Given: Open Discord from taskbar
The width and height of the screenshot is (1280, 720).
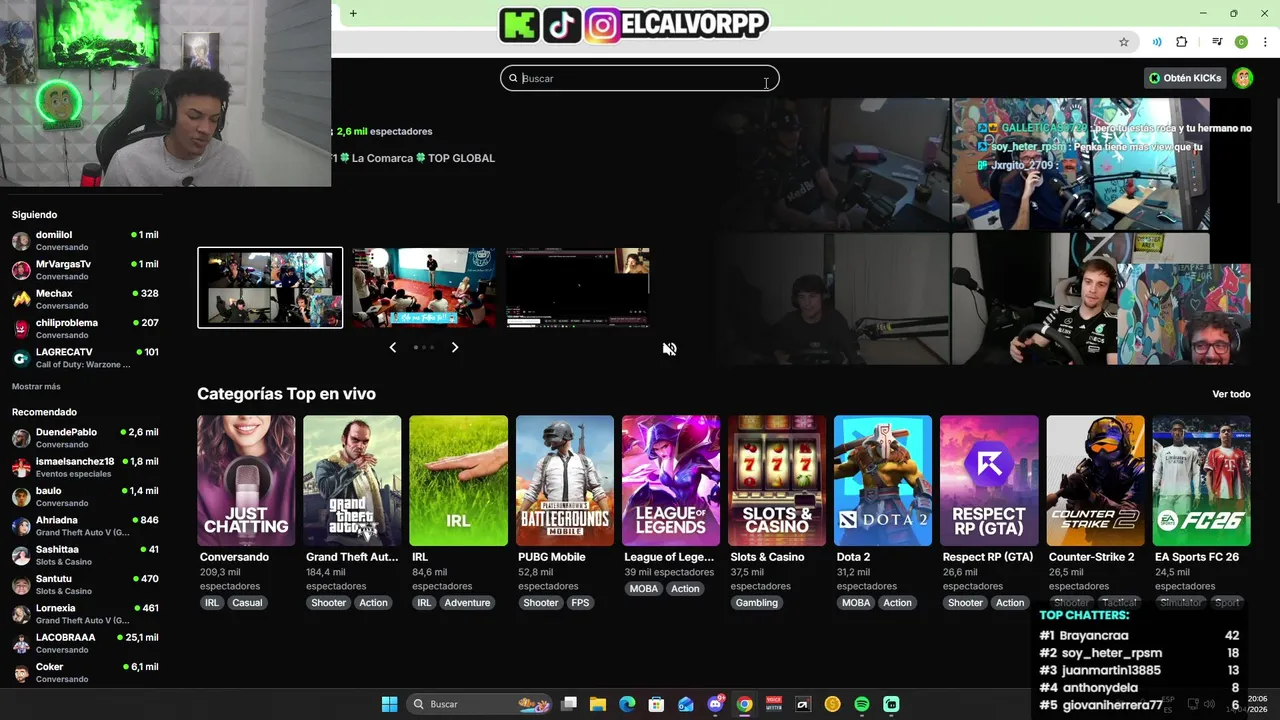Looking at the screenshot, I should [715, 704].
